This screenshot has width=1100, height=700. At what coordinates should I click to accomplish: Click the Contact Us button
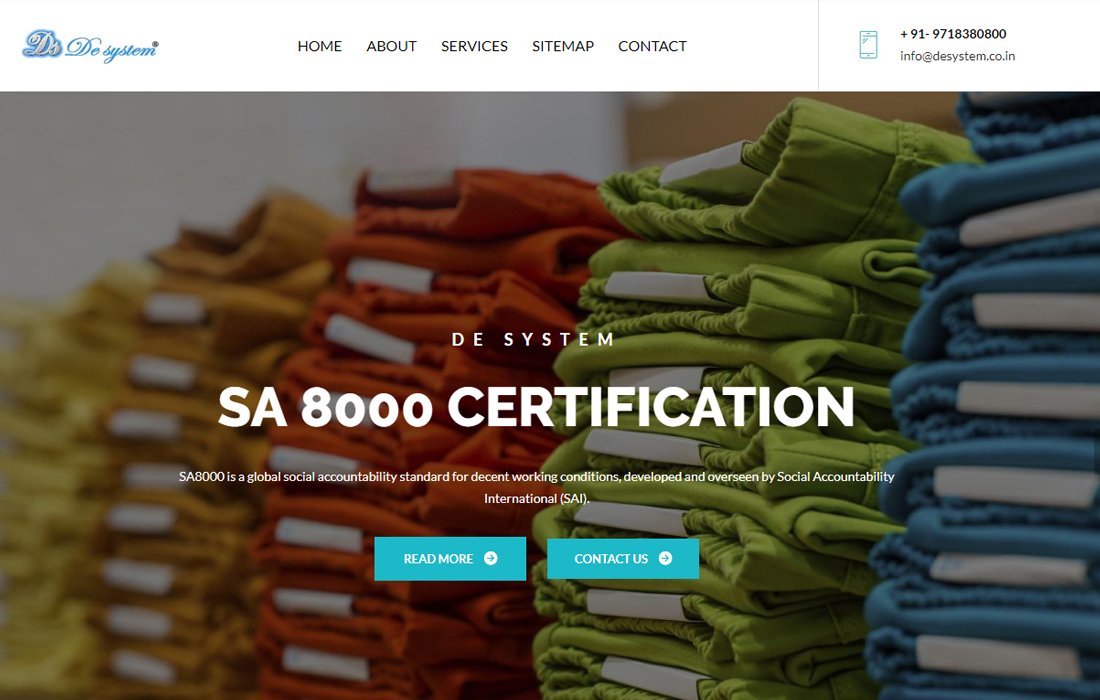pos(623,558)
